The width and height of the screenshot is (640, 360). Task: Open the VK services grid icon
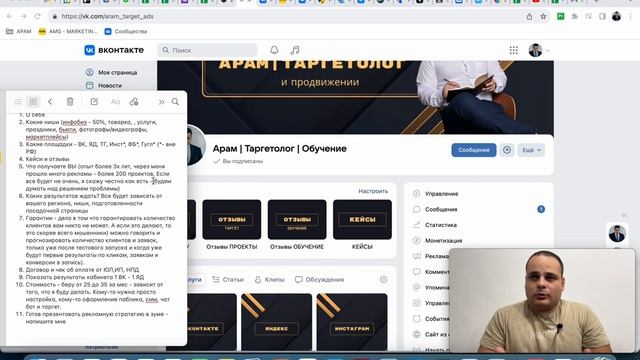click(513, 50)
